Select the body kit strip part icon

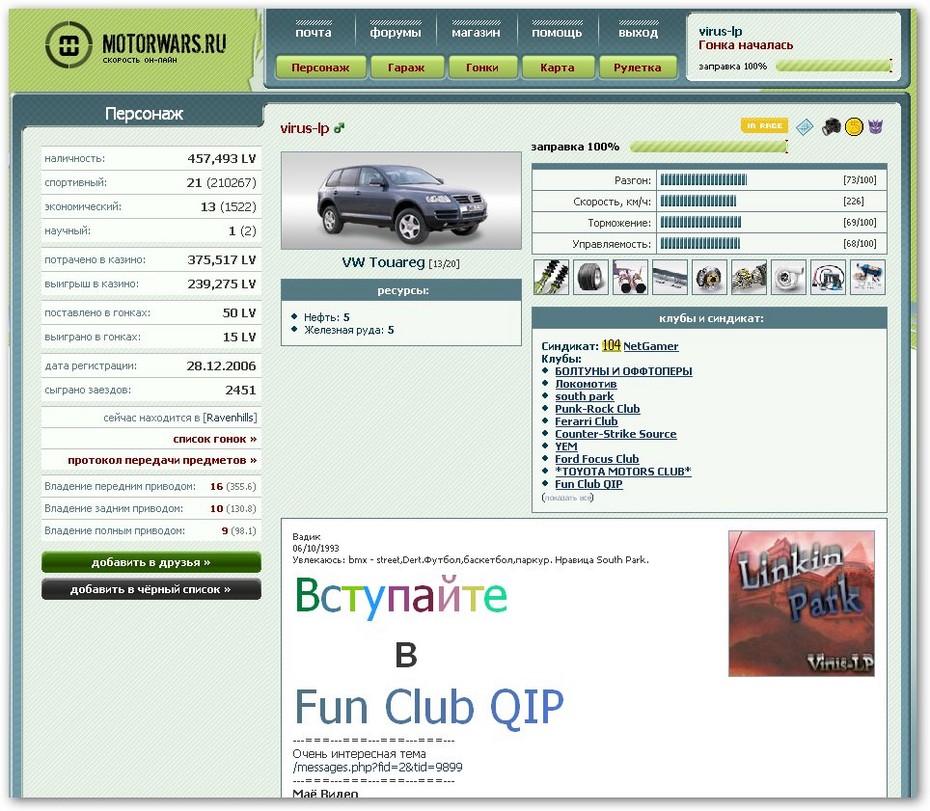point(670,276)
